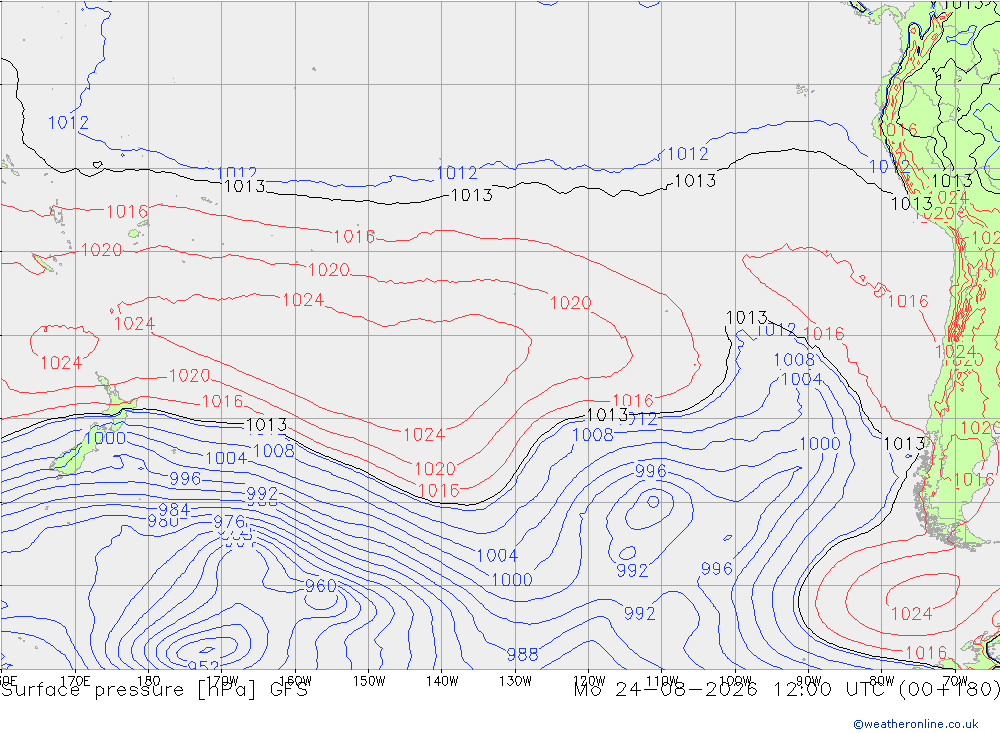
Task: Click the 130W longitude label
Action: (515, 681)
